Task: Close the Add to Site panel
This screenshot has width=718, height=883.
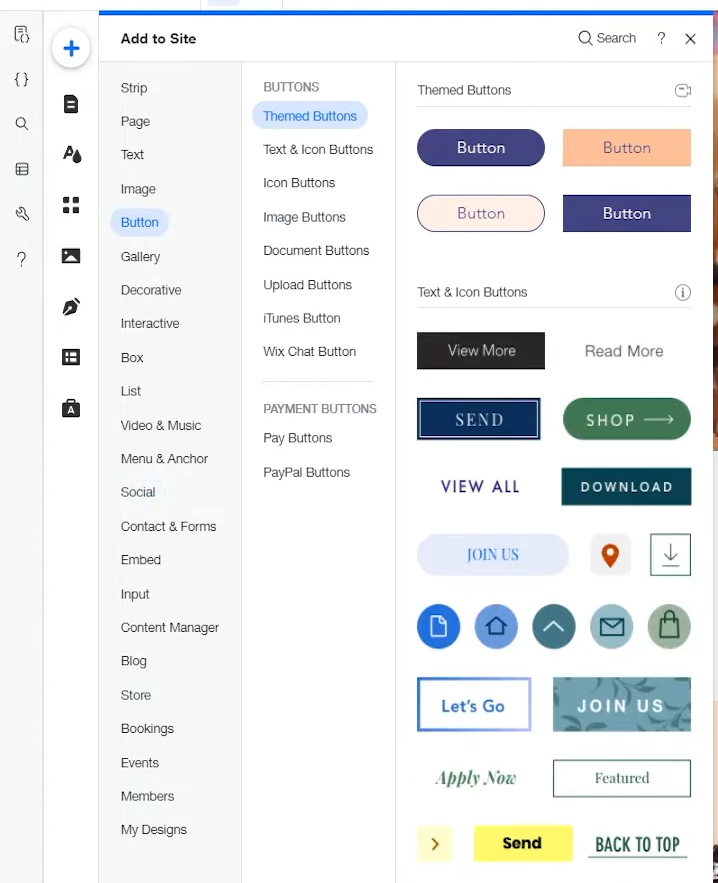Action: tap(690, 39)
